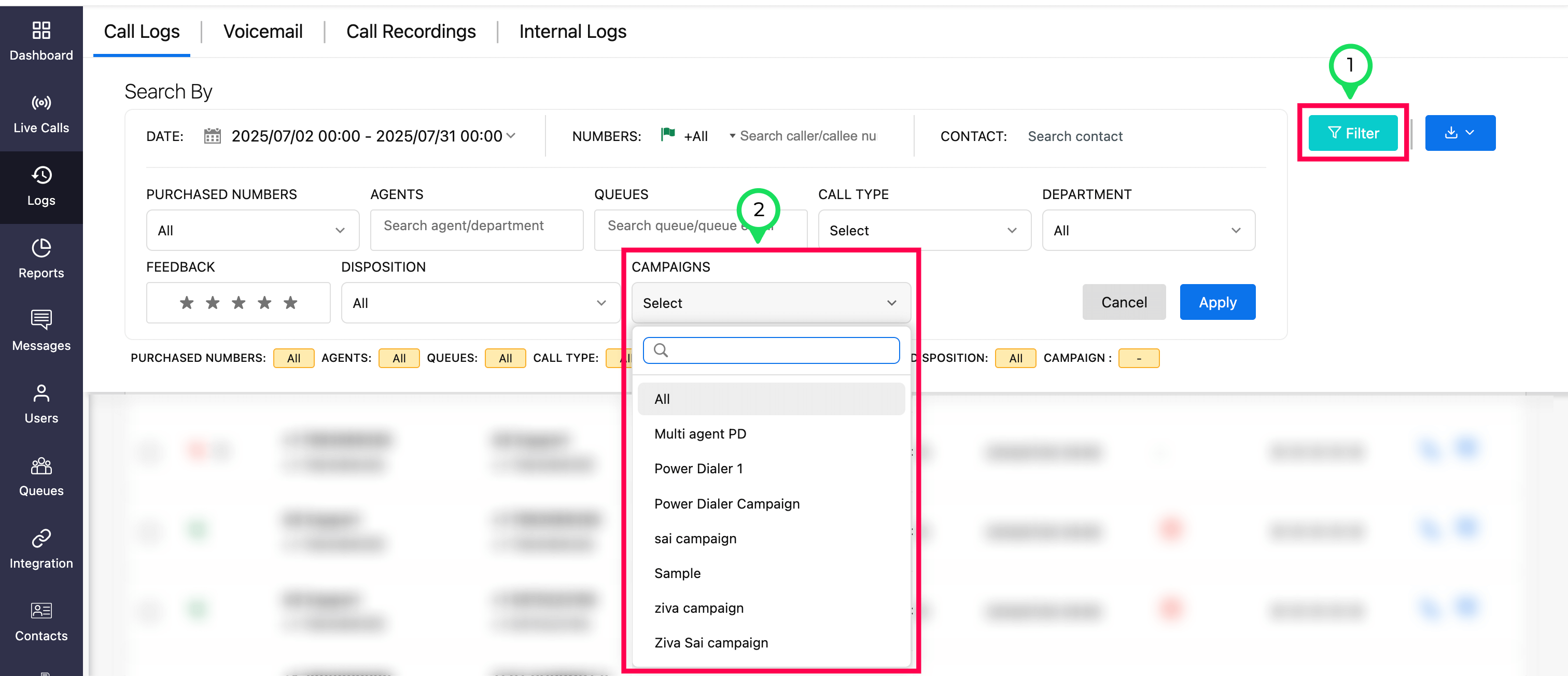Open Messages in the sidebar
Viewport: 1568px width, 676px height.
pos(41,331)
